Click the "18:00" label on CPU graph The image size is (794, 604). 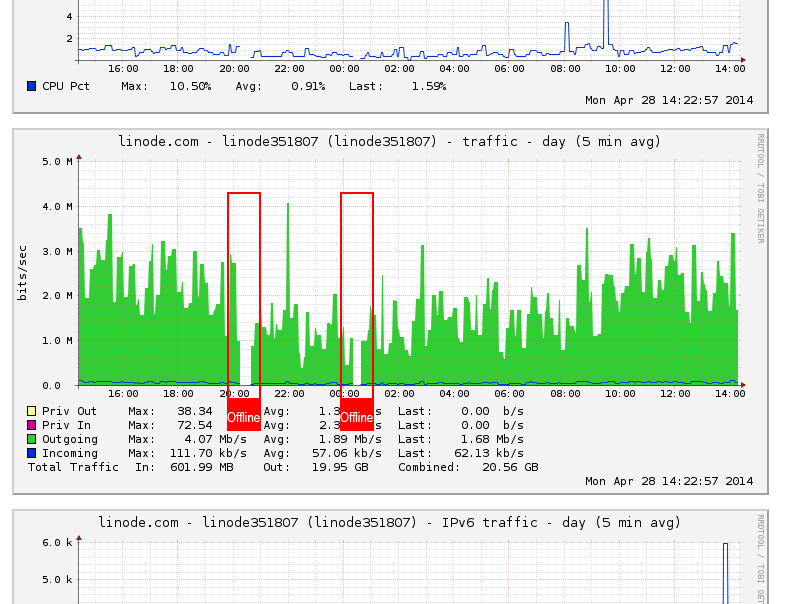178,68
